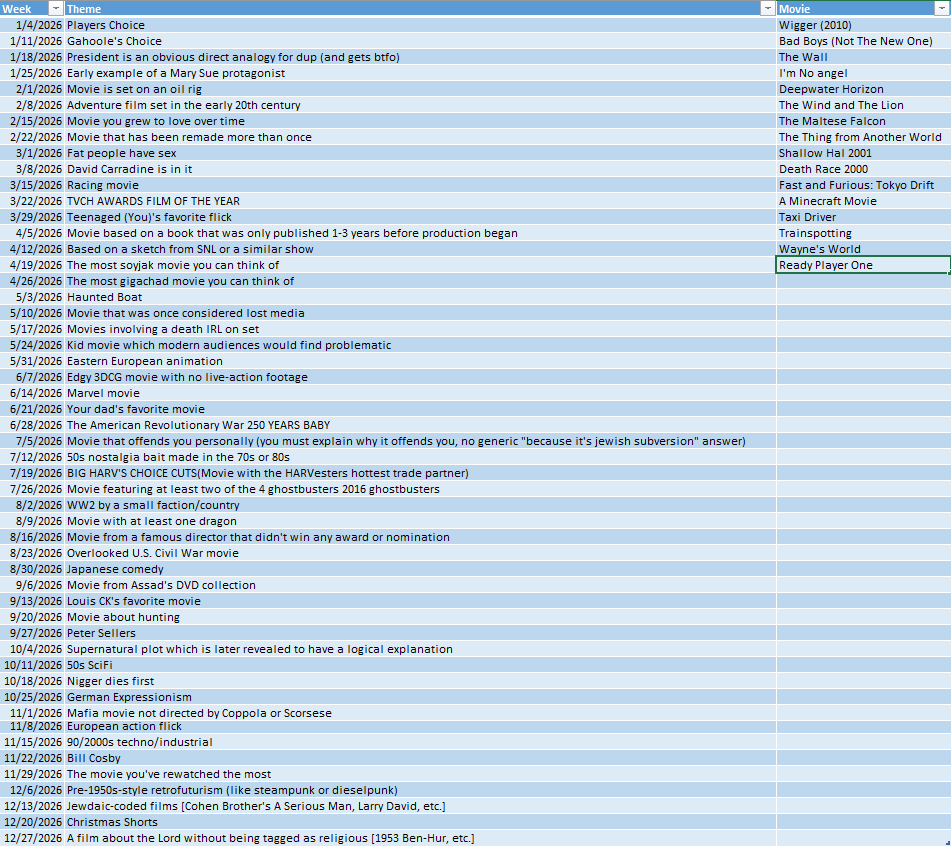Select the 'The Maltese Falcon' cell

(862, 121)
